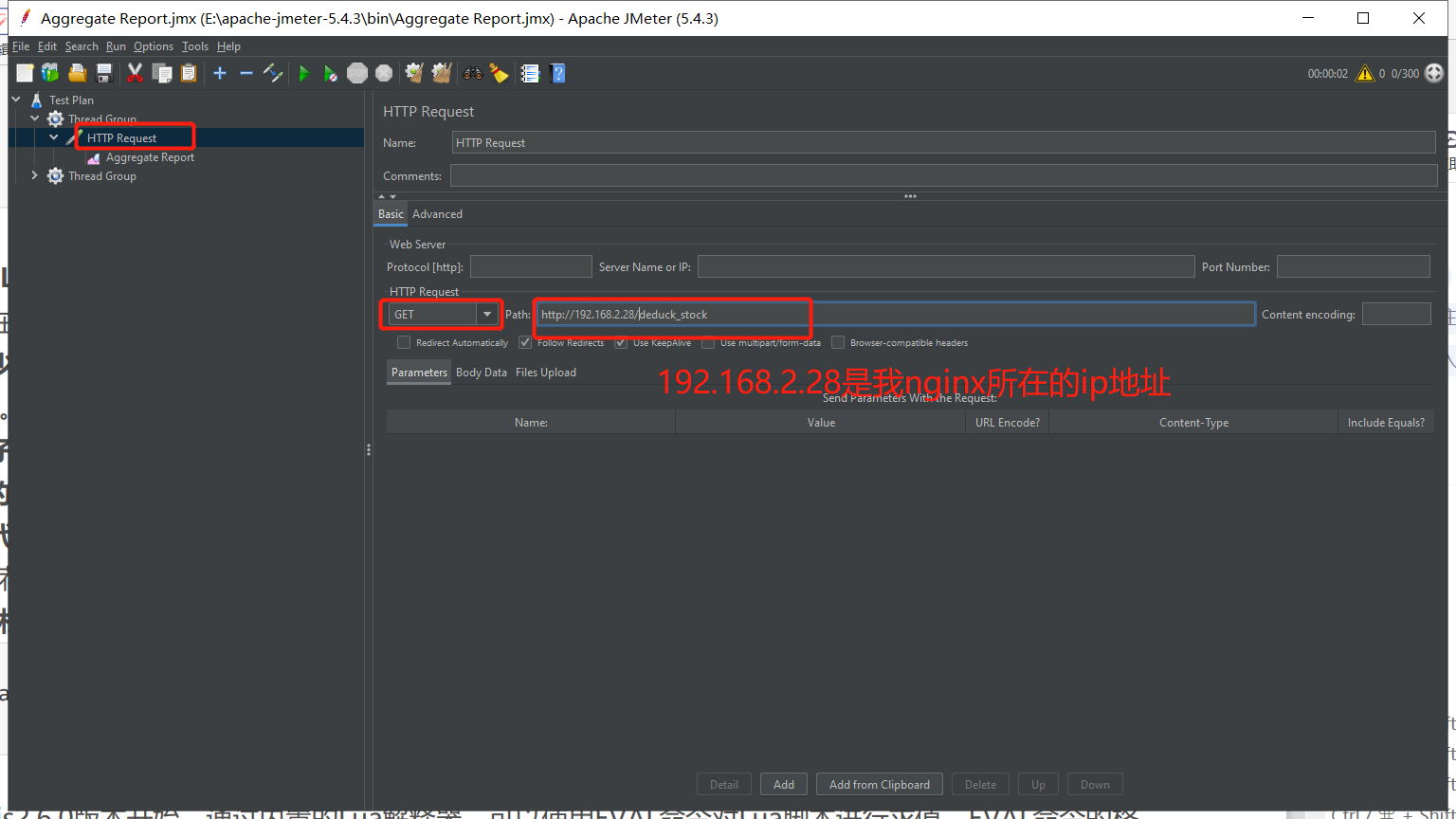This screenshot has width=1456, height=819.
Task: Click in the Server Name or IP field
Action: tap(946, 266)
